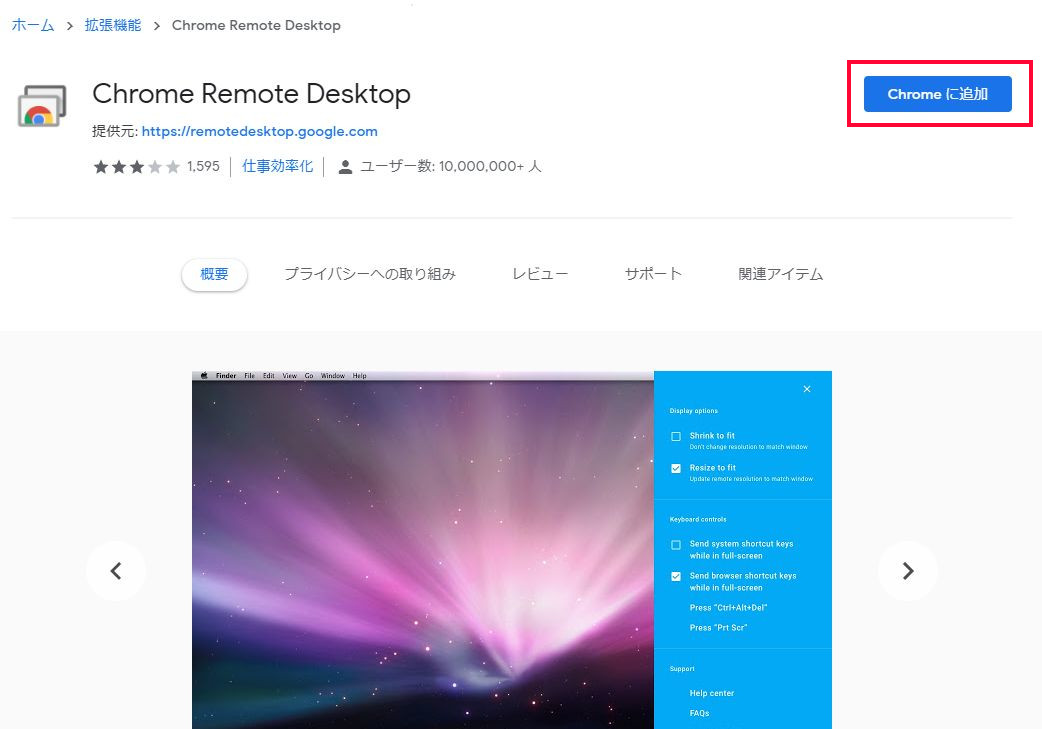
Task: Open the 仕事効率化 category link
Action: pos(277,166)
